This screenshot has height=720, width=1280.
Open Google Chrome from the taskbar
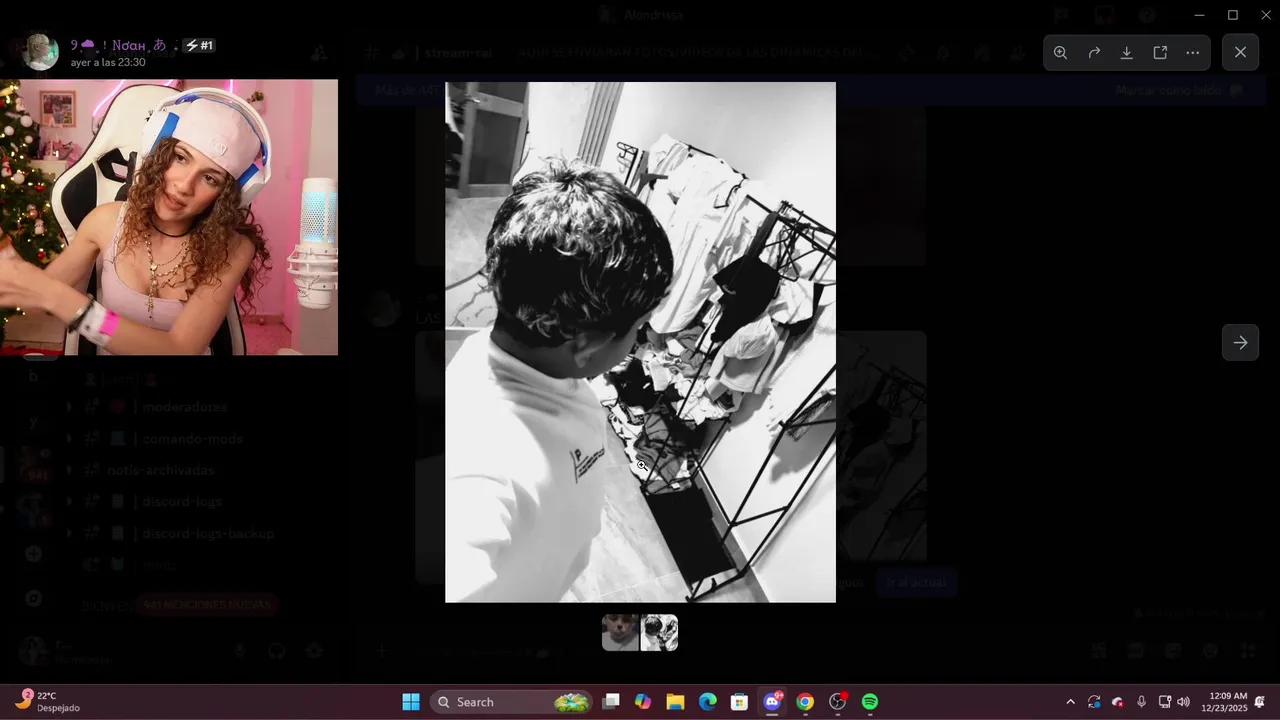coord(805,702)
